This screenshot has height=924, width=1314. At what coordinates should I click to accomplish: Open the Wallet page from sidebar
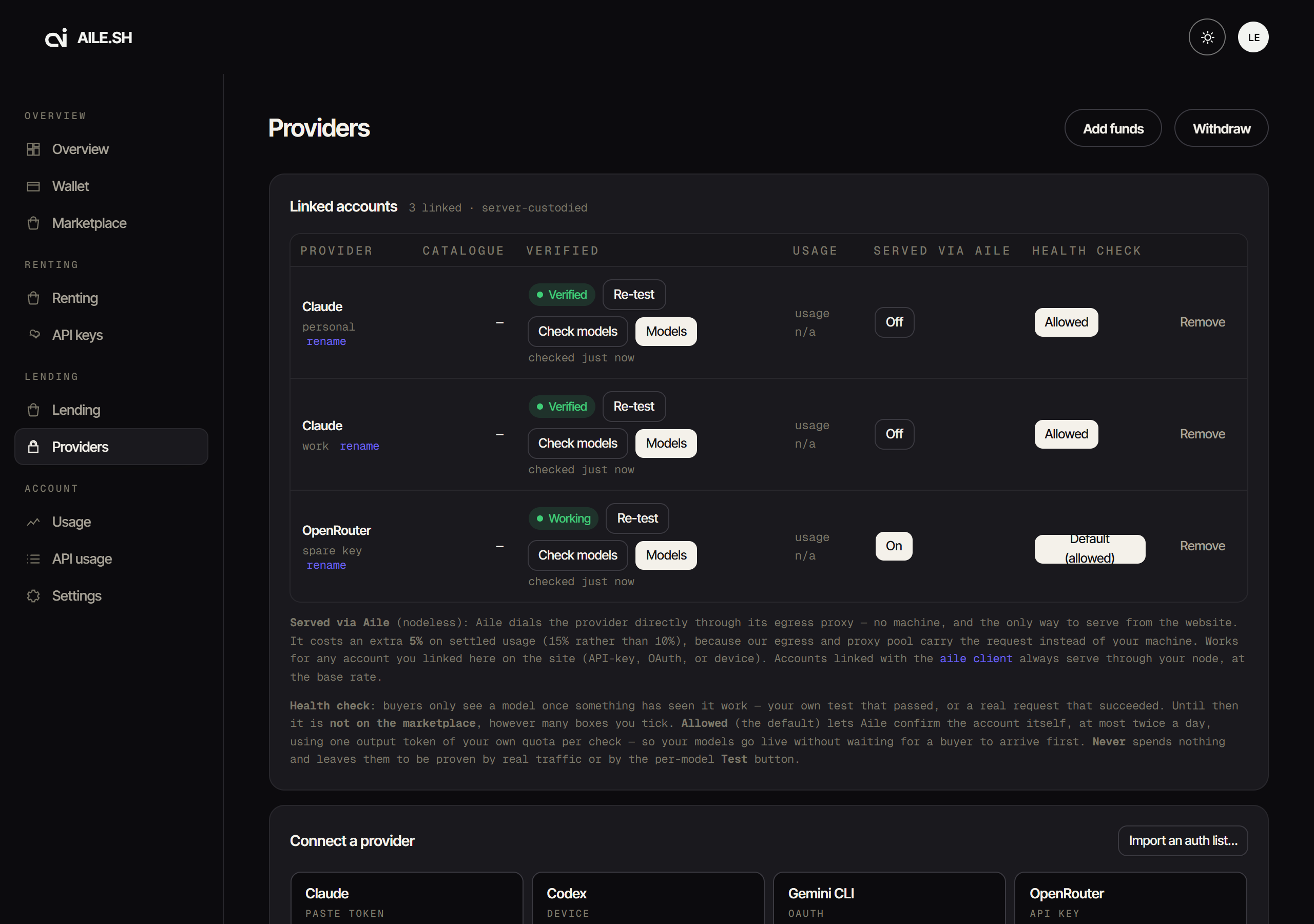click(111, 187)
